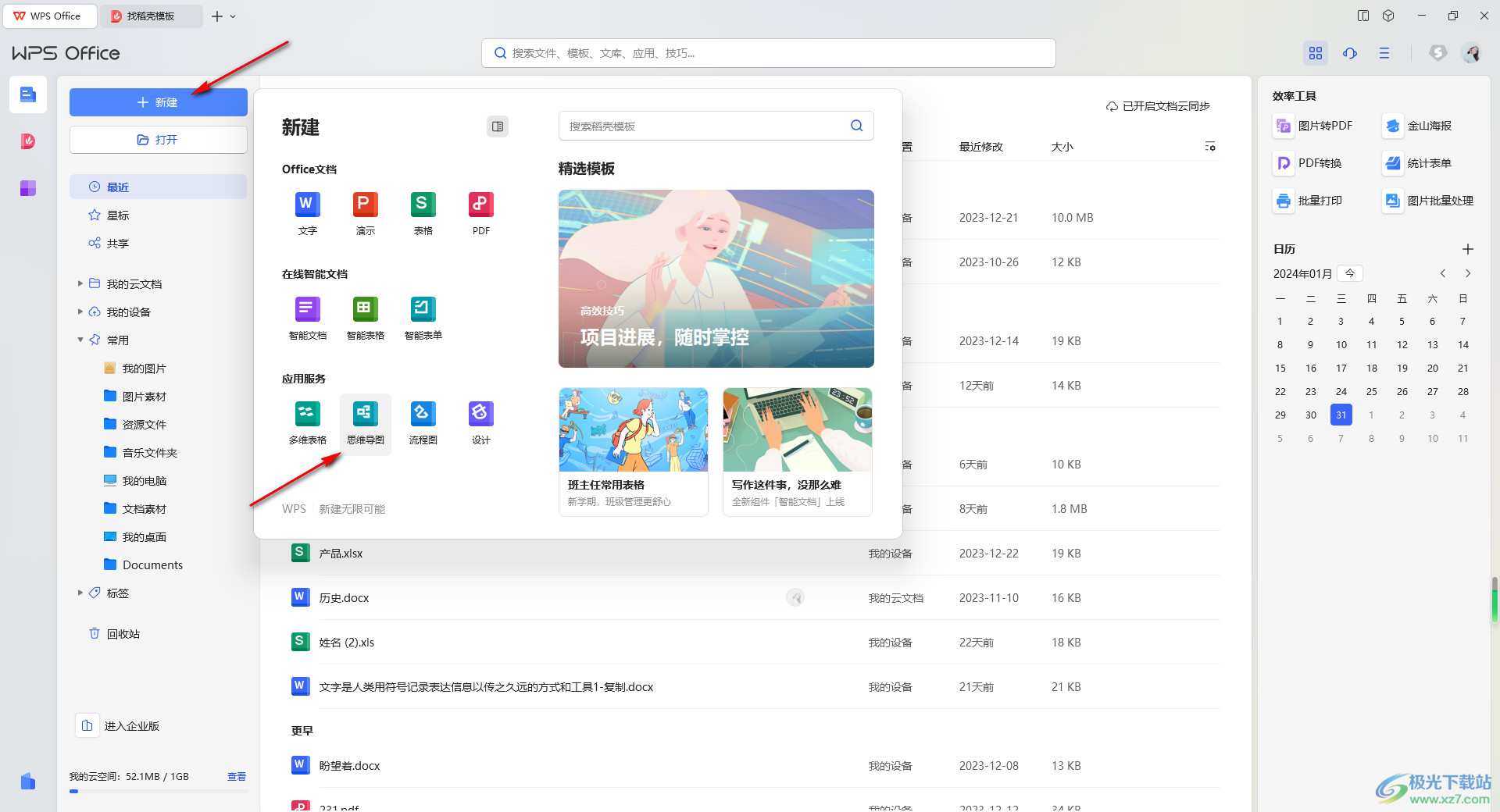Image resolution: width=1500 pixels, height=812 pixels.
Task: Click 进入企业版 button
Action: [120, 726]
